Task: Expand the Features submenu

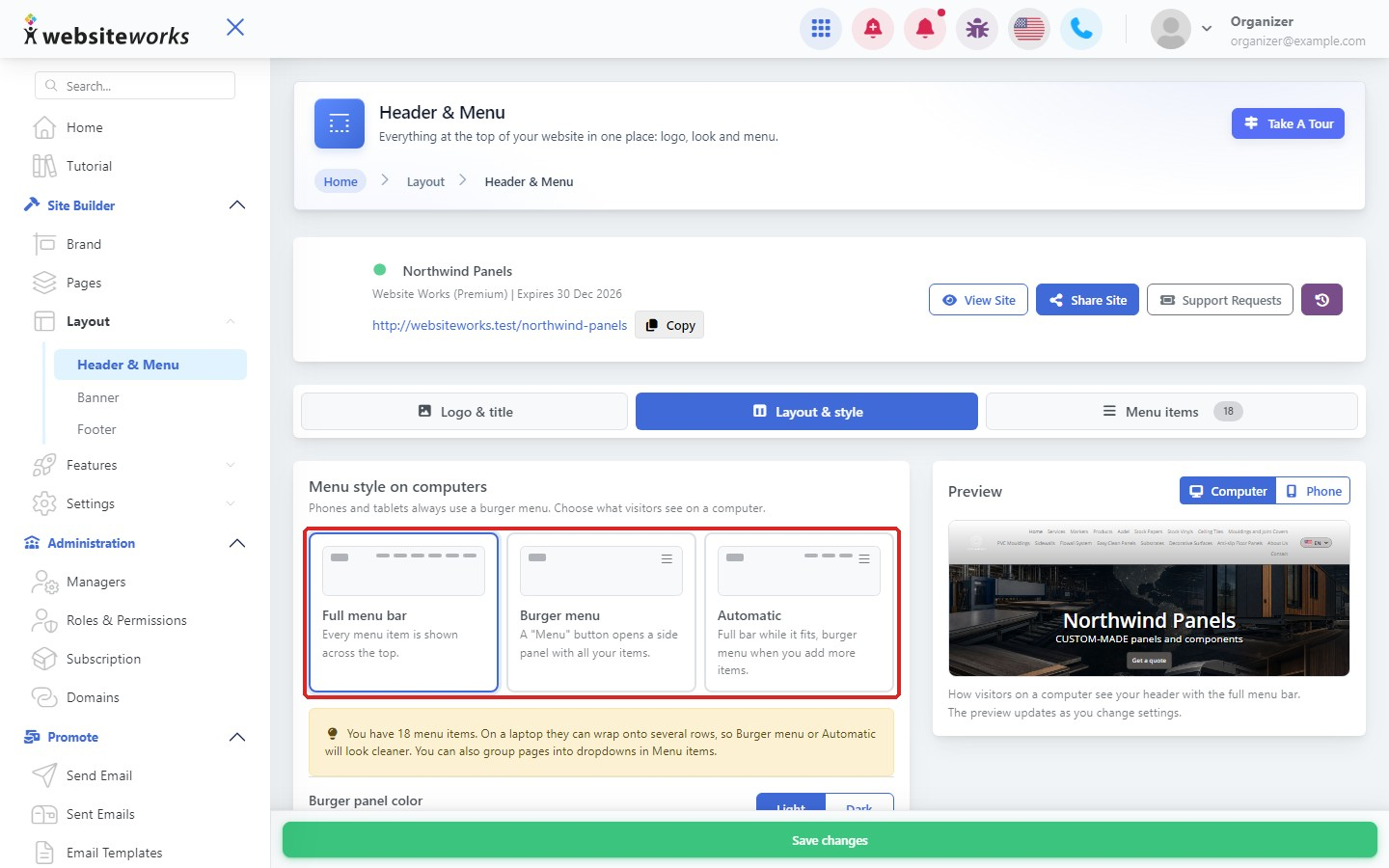Action: pos(231,465)
